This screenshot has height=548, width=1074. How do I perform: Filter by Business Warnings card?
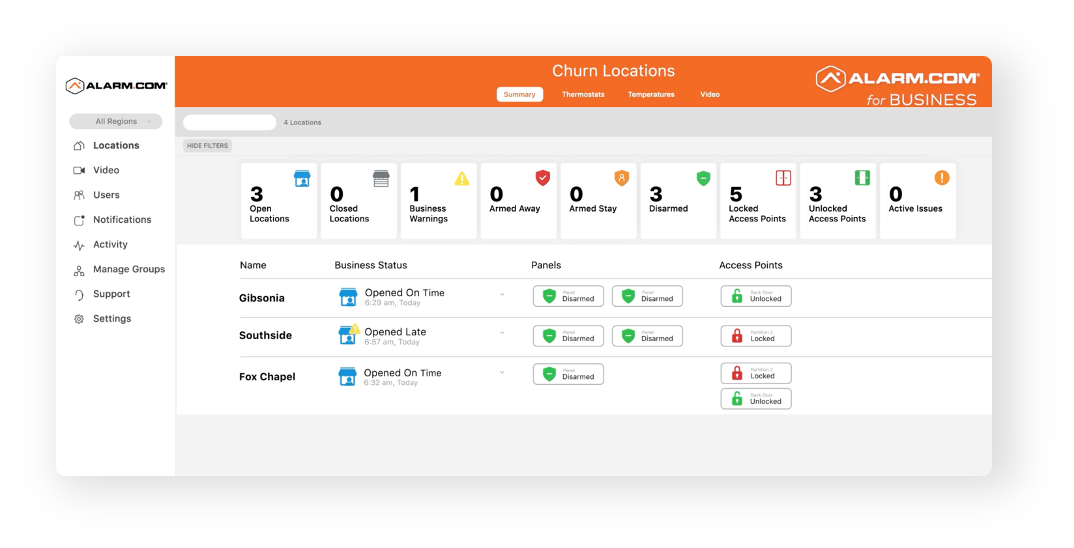pos(438,201)
